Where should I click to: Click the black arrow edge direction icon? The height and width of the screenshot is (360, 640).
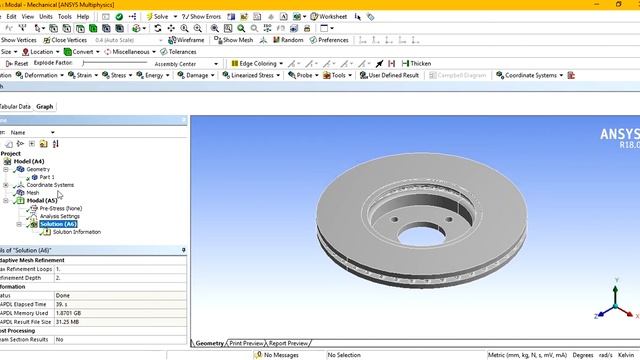tap(380, 64)
